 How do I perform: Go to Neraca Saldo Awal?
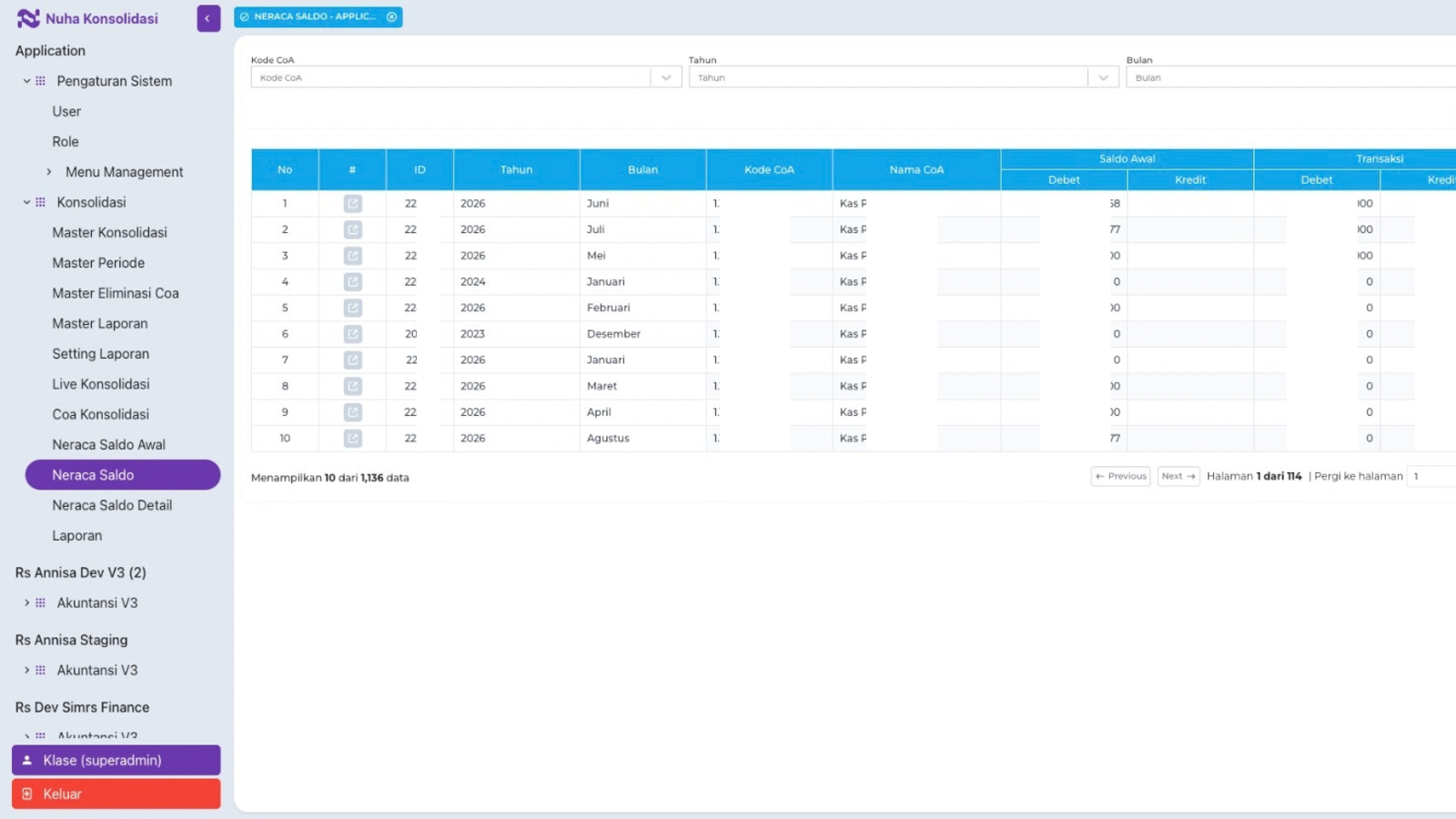[x=108, y=445]
